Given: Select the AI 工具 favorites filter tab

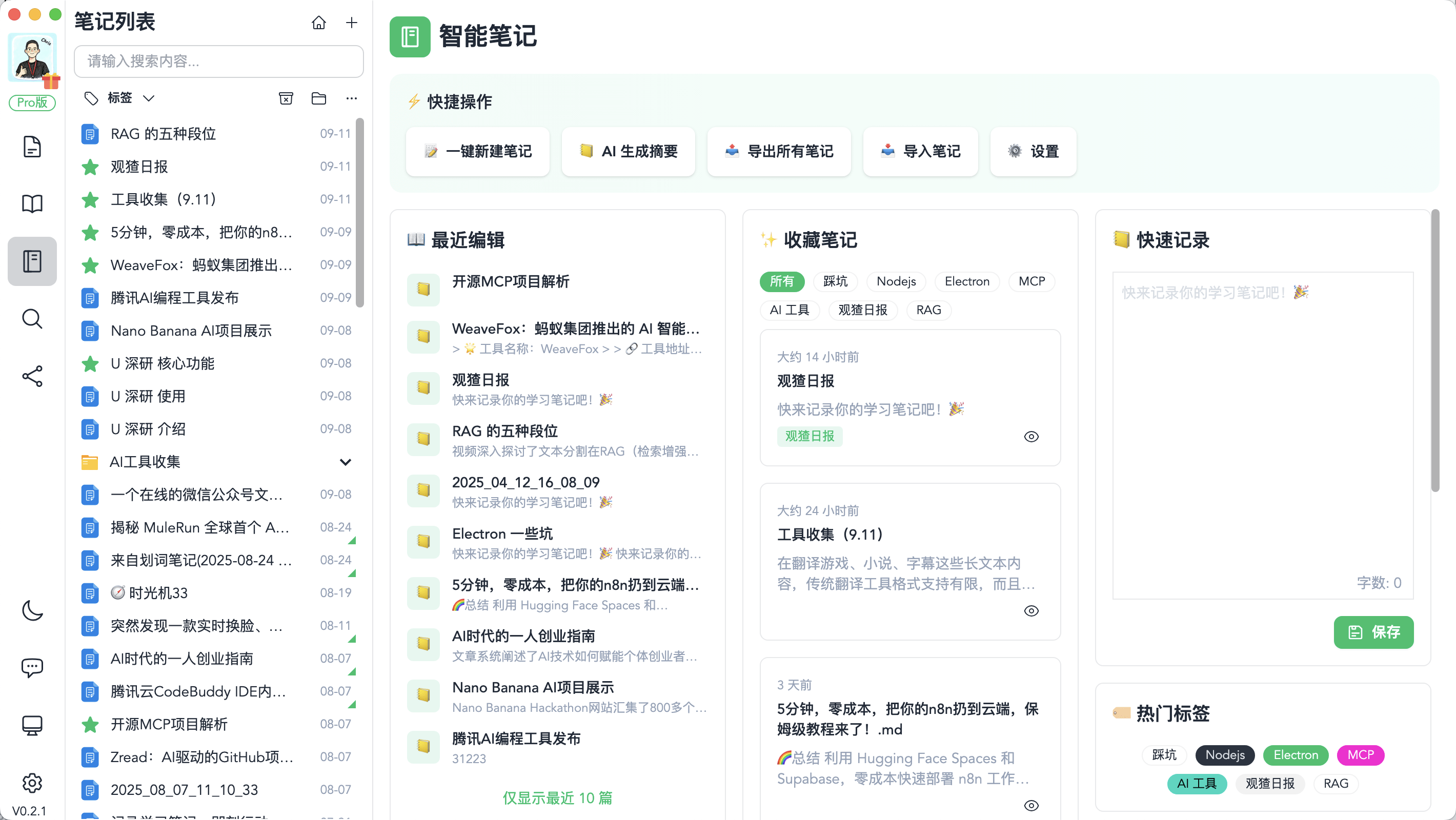Looking at the screenshot, I should [x=789, y=310].
